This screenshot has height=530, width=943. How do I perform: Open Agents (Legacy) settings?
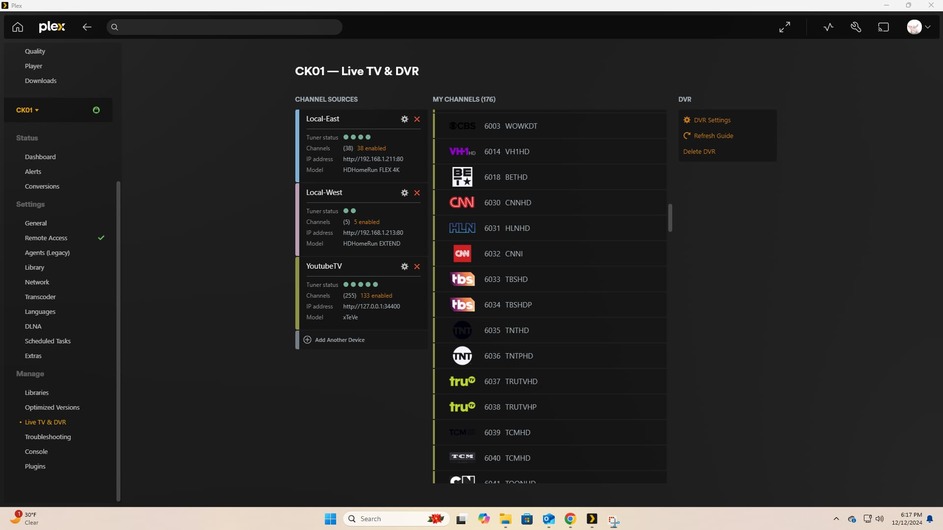47,253
